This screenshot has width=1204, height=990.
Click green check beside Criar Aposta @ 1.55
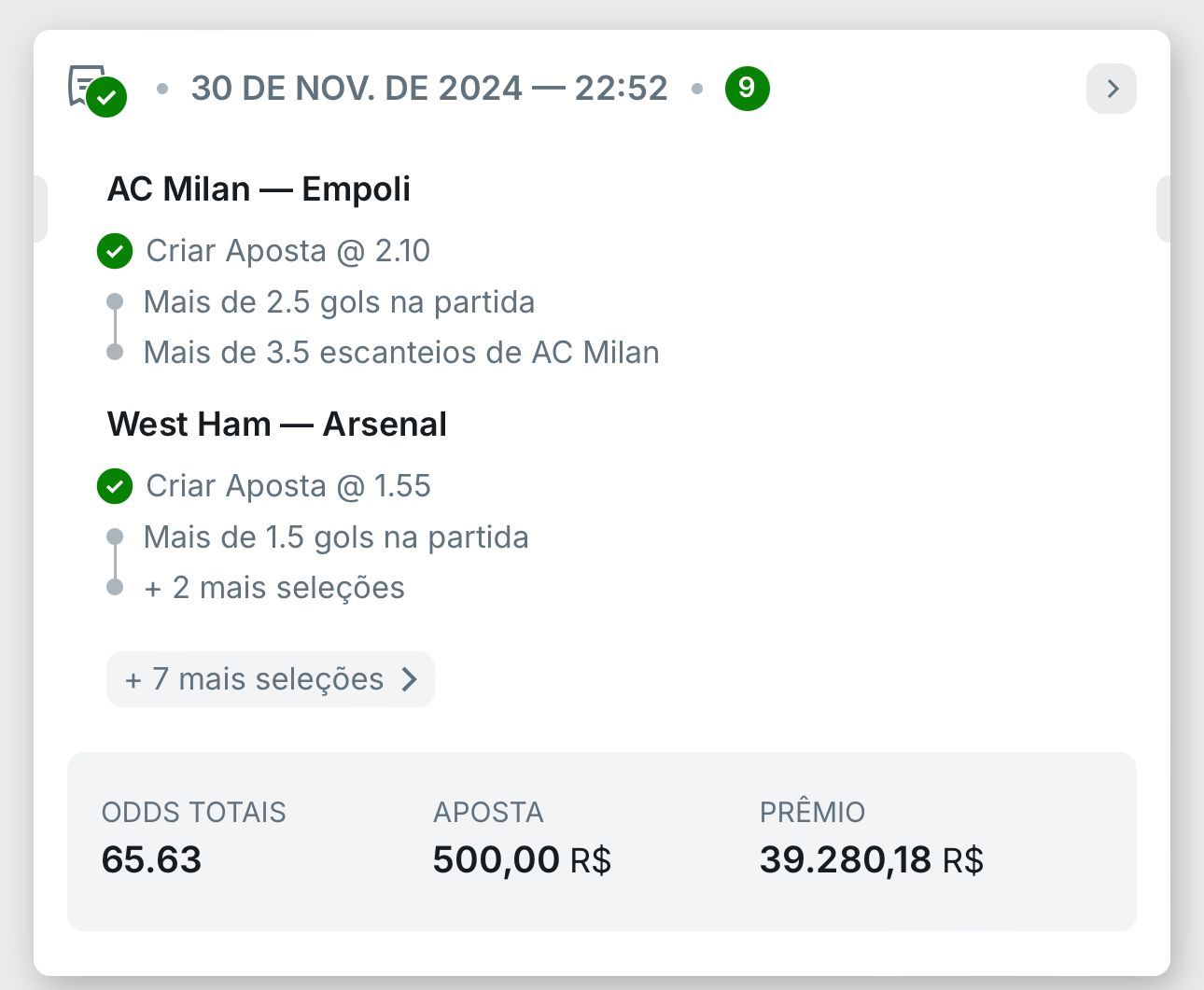[115, 486]
